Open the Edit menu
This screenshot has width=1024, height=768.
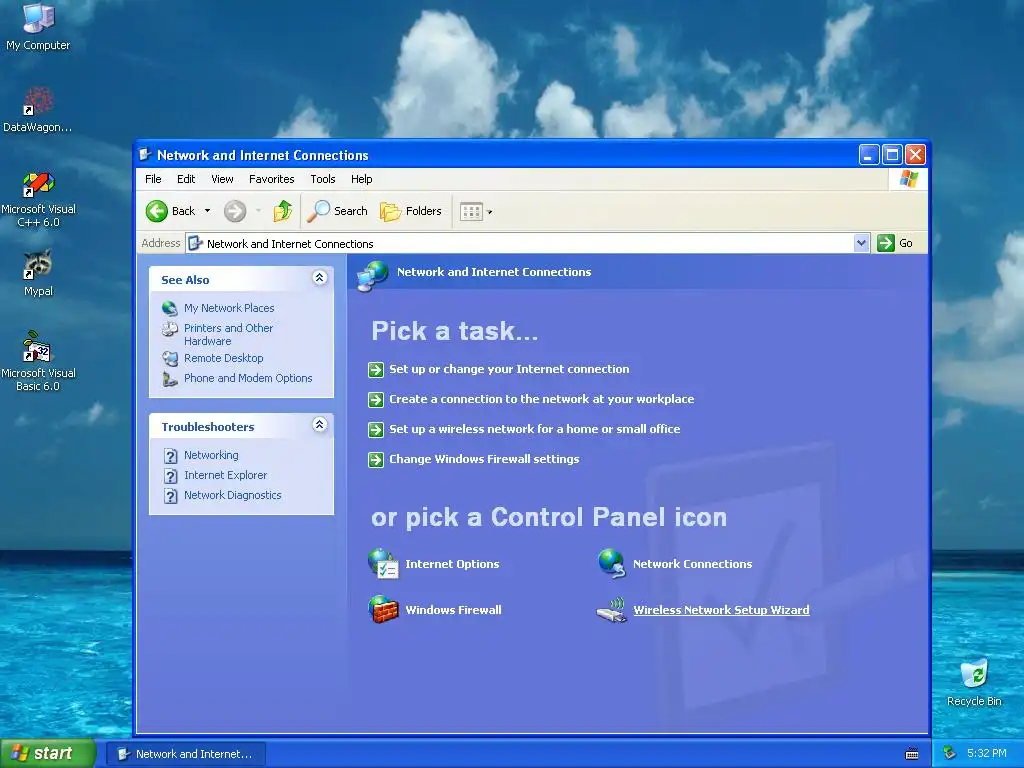[186, 179]
